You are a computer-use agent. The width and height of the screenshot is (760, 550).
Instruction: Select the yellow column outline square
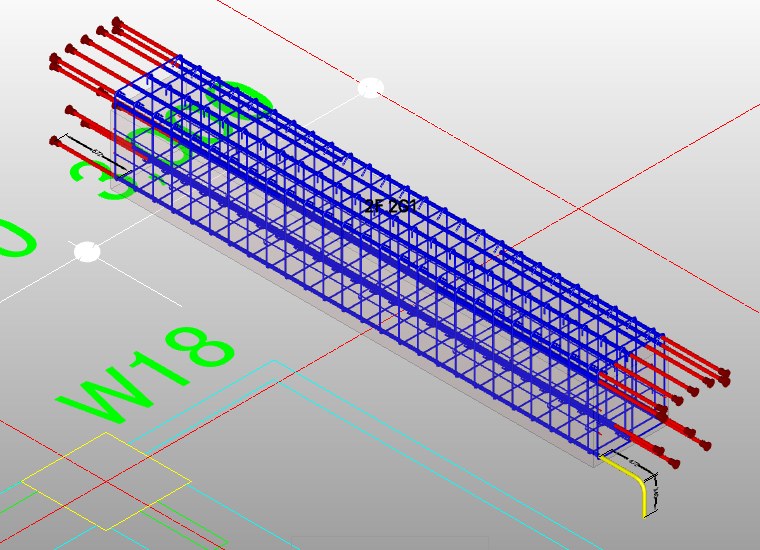click(x=106, y=481)
